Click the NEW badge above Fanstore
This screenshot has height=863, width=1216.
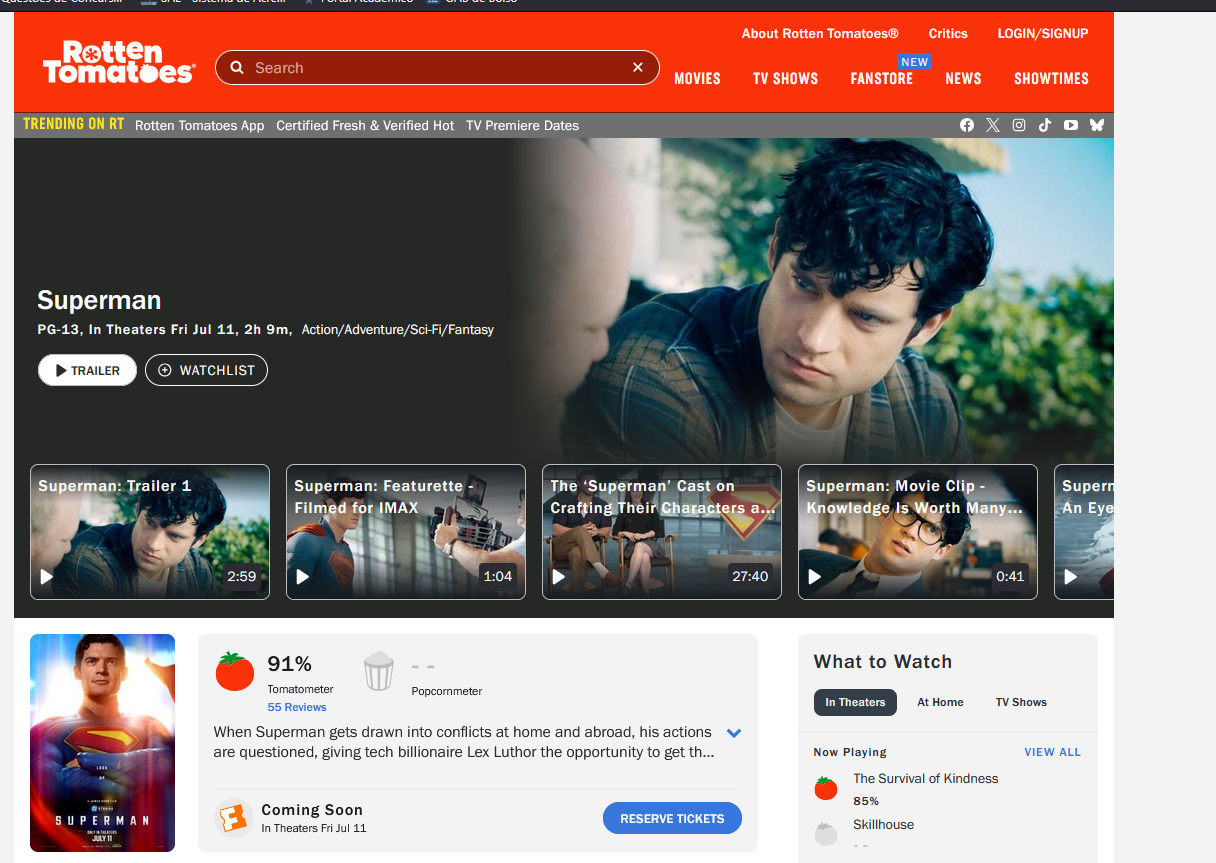914,62
